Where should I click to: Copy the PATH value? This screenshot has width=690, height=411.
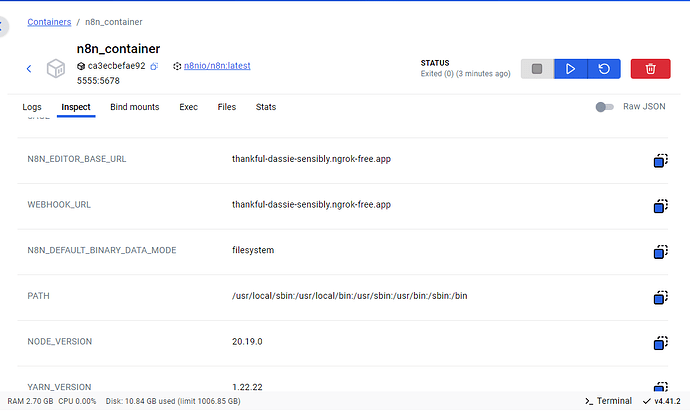(x=661, y=297)
